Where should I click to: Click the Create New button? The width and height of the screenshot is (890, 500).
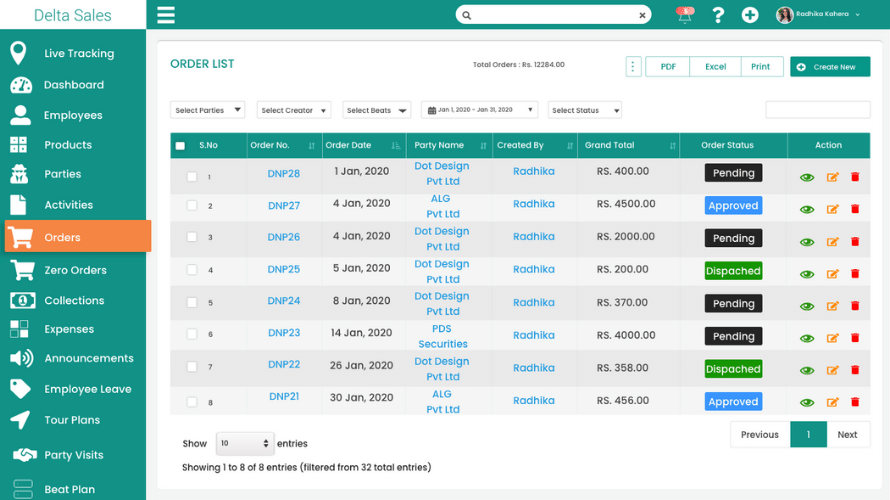830,67
